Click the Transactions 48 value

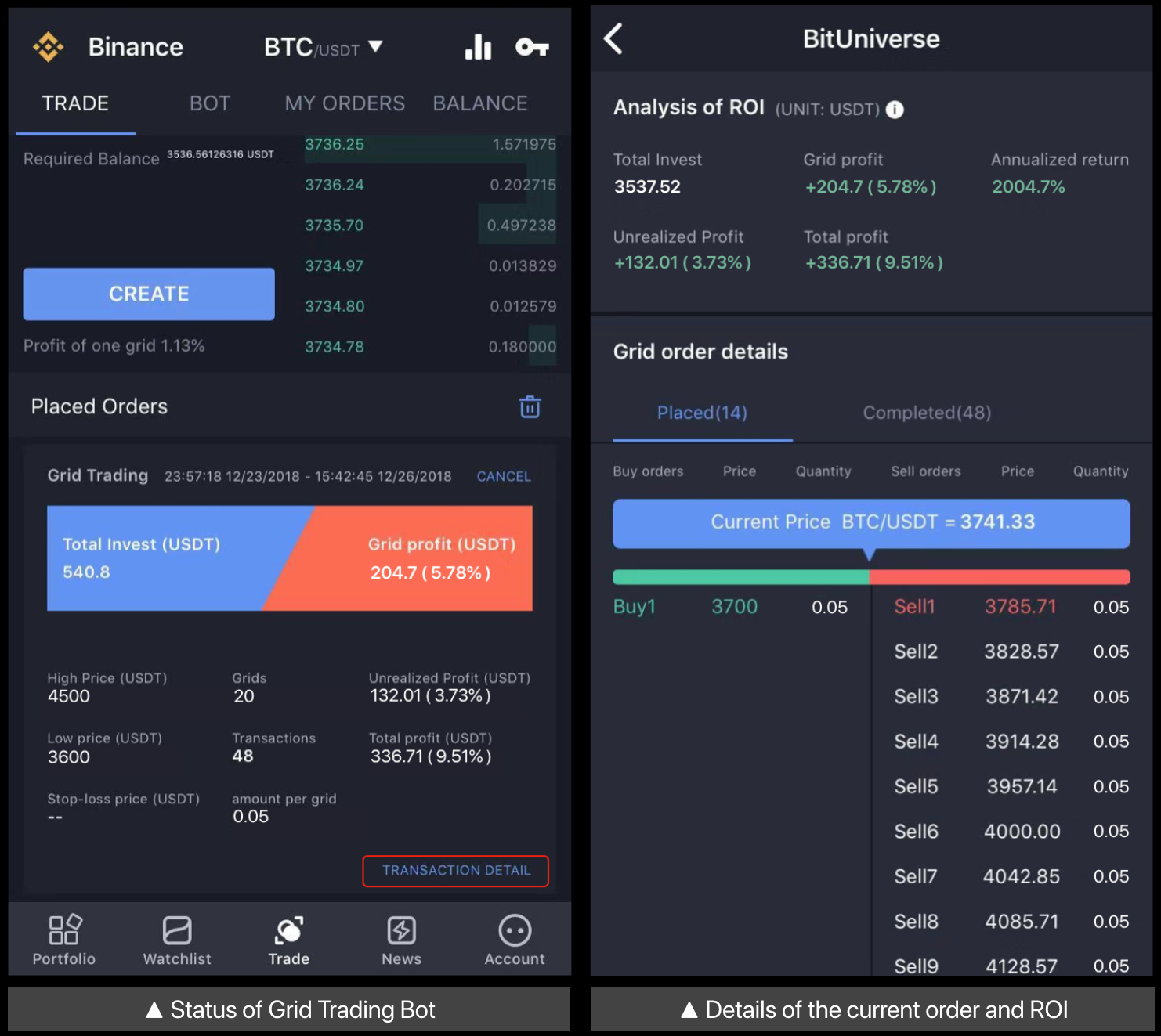[243, 756]
